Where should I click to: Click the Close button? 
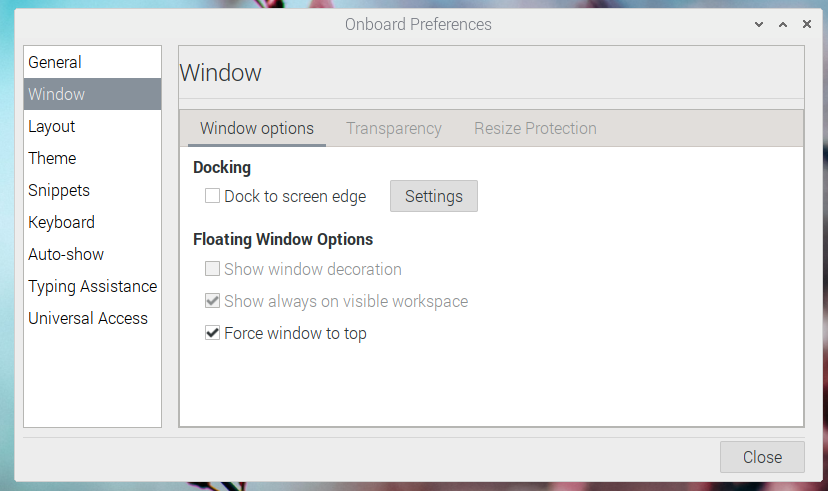tap(762, 457)
